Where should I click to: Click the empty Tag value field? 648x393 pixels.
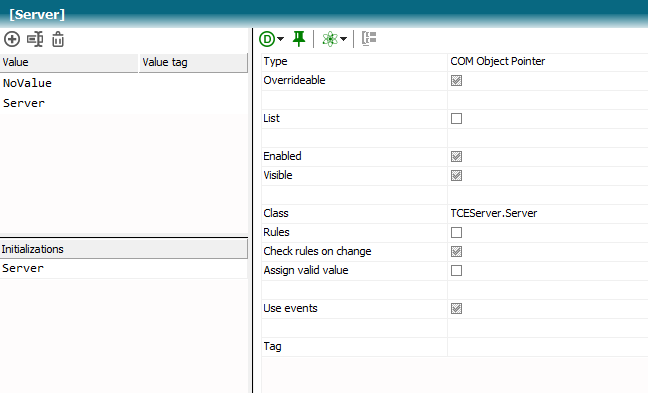pos(548,347)
